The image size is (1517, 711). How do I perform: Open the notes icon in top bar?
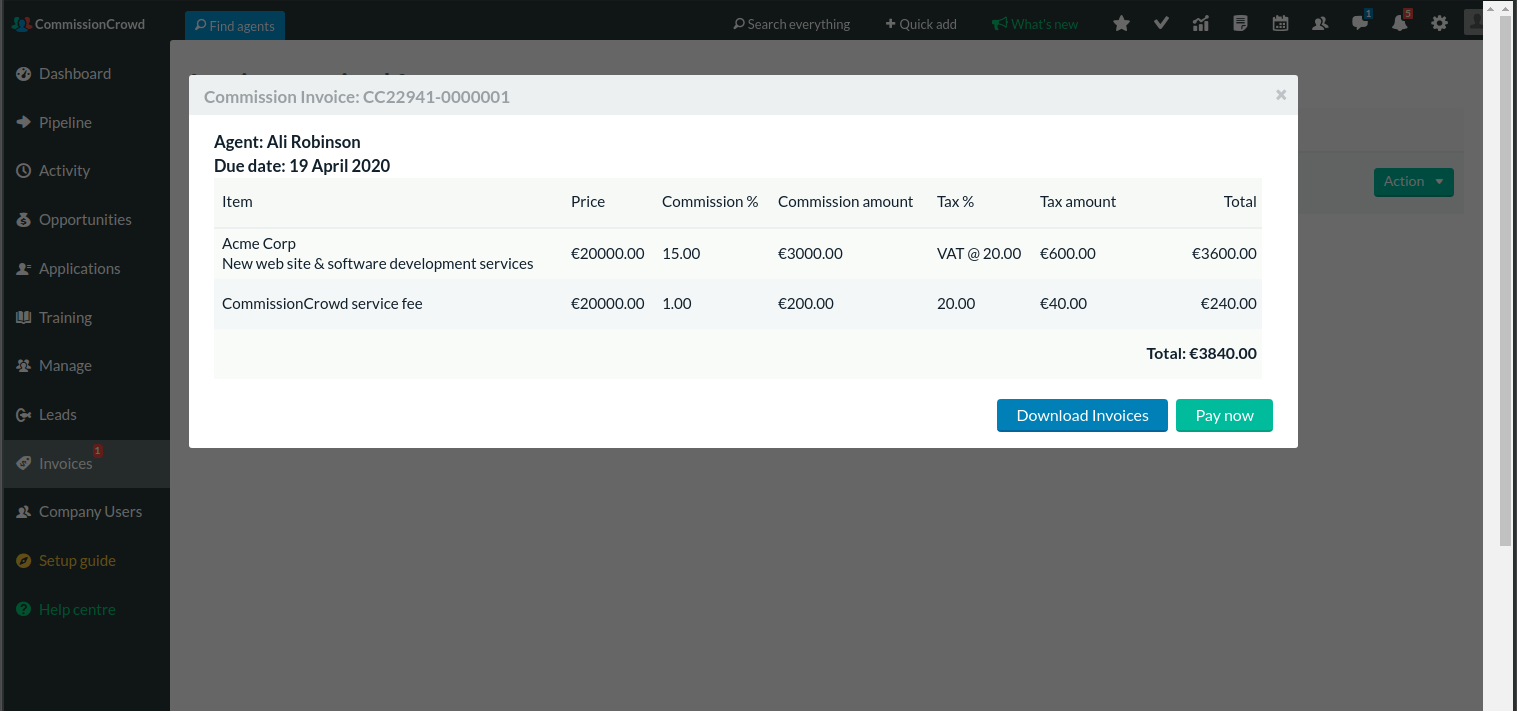(1240, 24)
